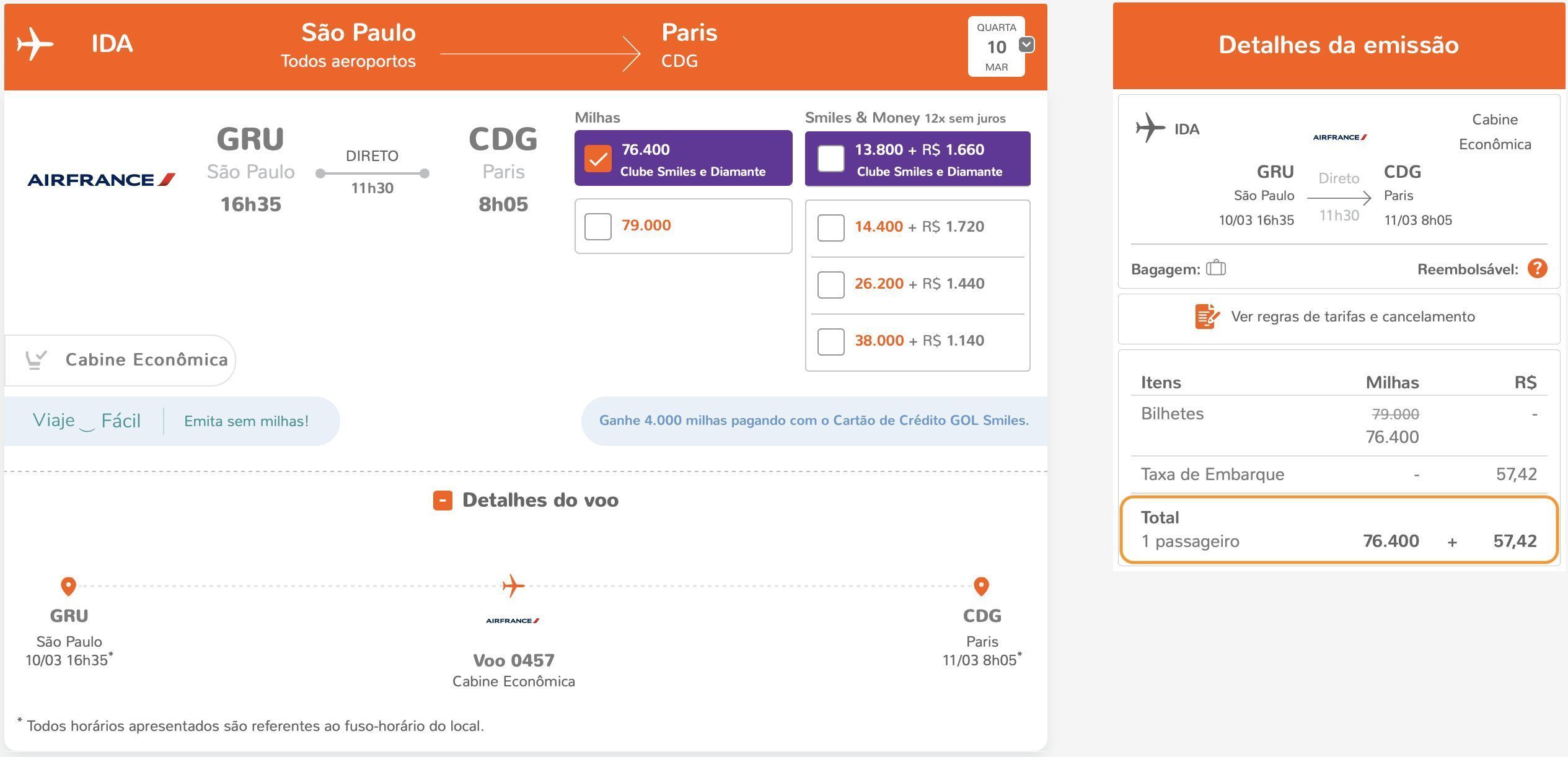Click the GRU departure location pin
1568x757 pixels.
click(x=68, y=586)
